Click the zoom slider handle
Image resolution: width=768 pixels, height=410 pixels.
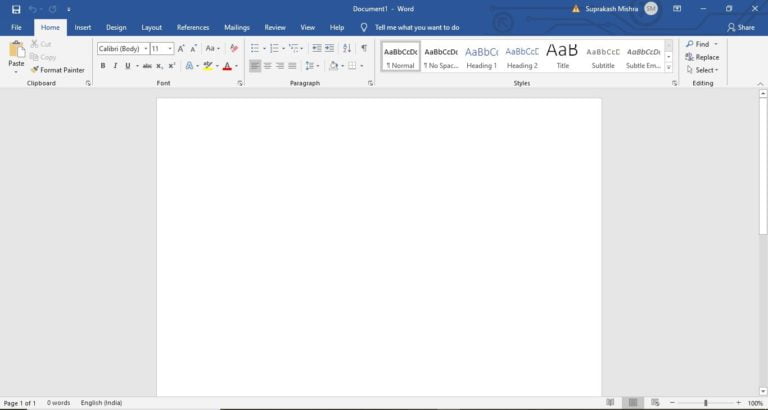pos(706,403)
